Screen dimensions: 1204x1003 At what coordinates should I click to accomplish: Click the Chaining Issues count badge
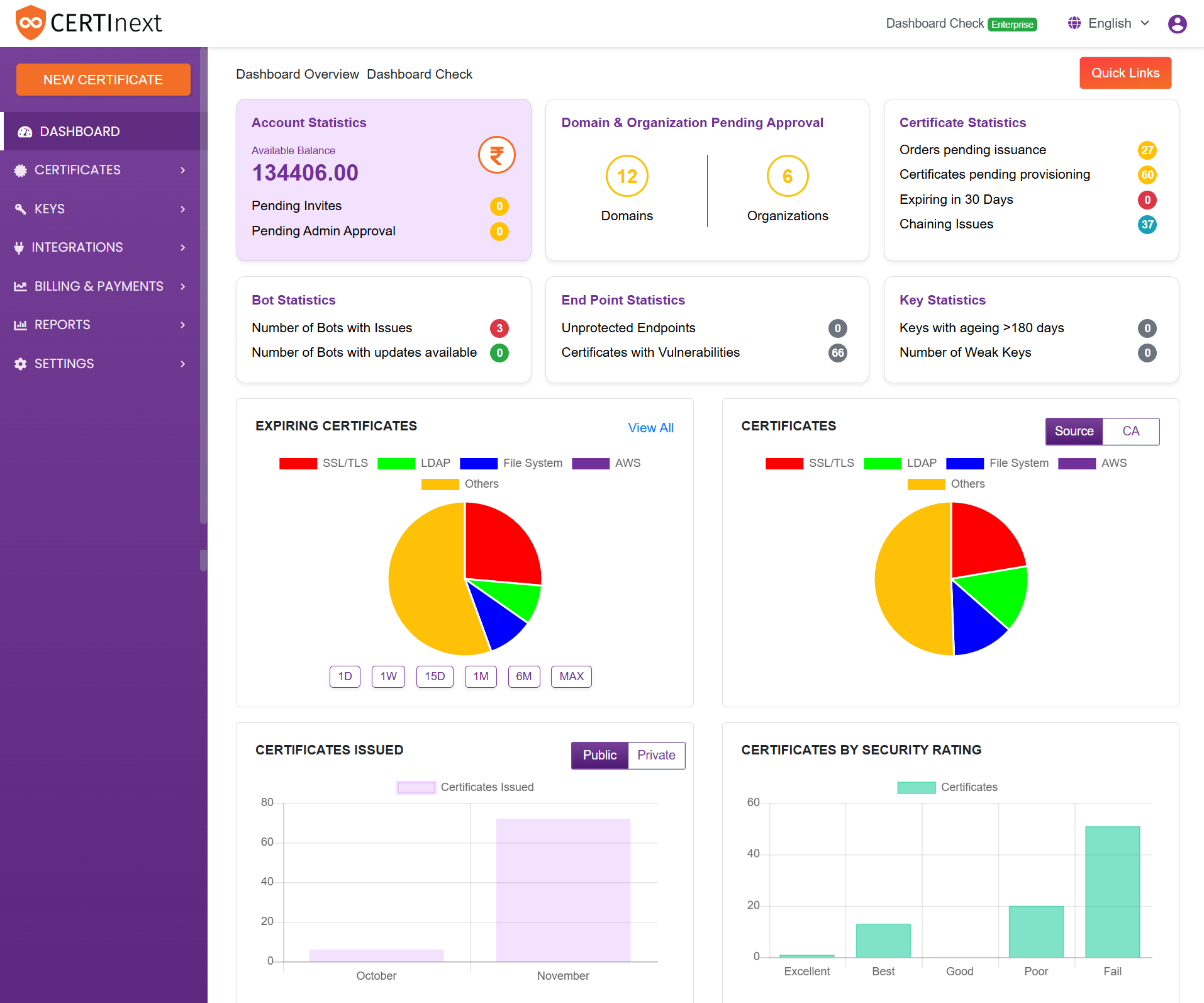click(1147, 225)
